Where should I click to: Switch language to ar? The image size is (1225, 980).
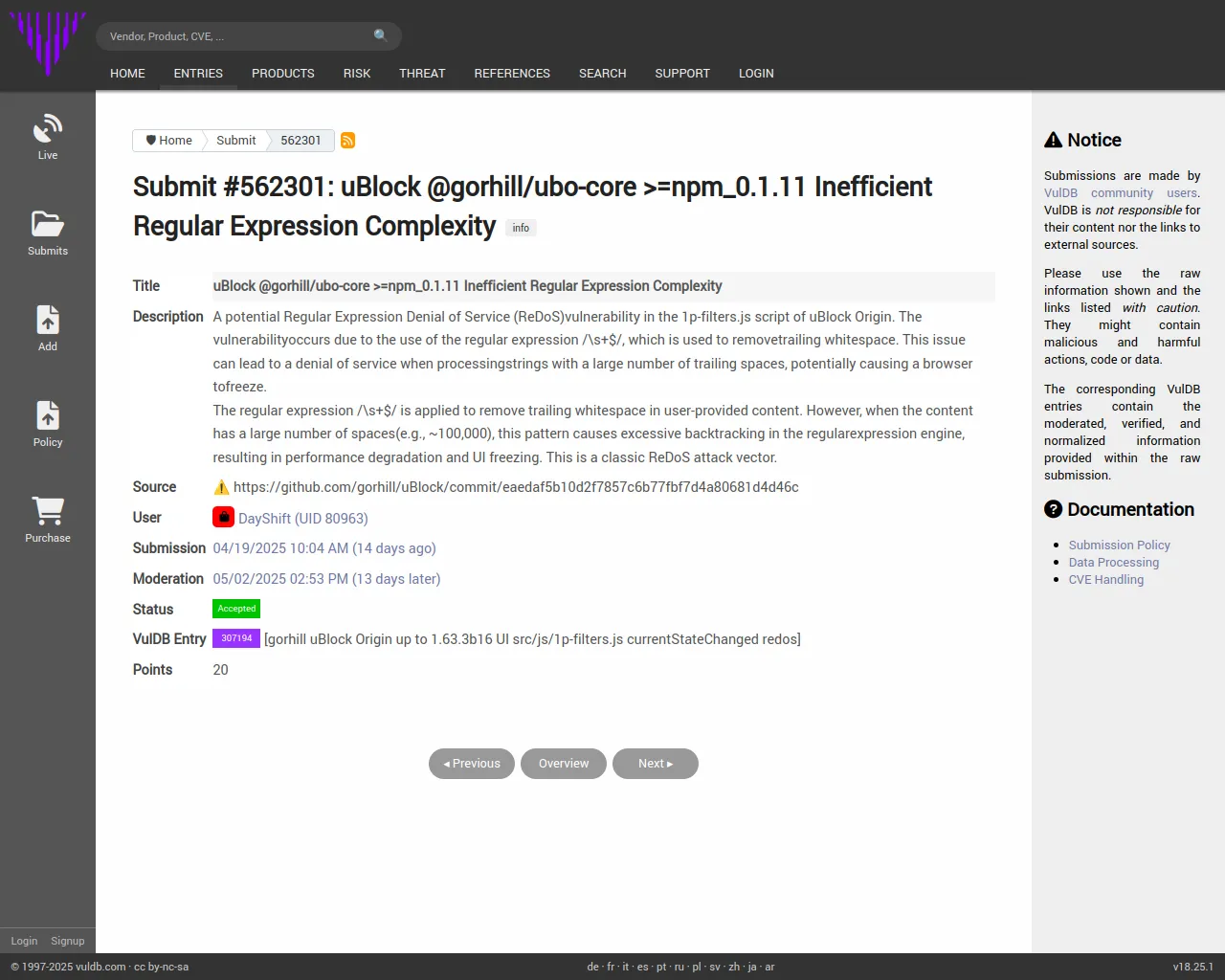click(769, 967)
